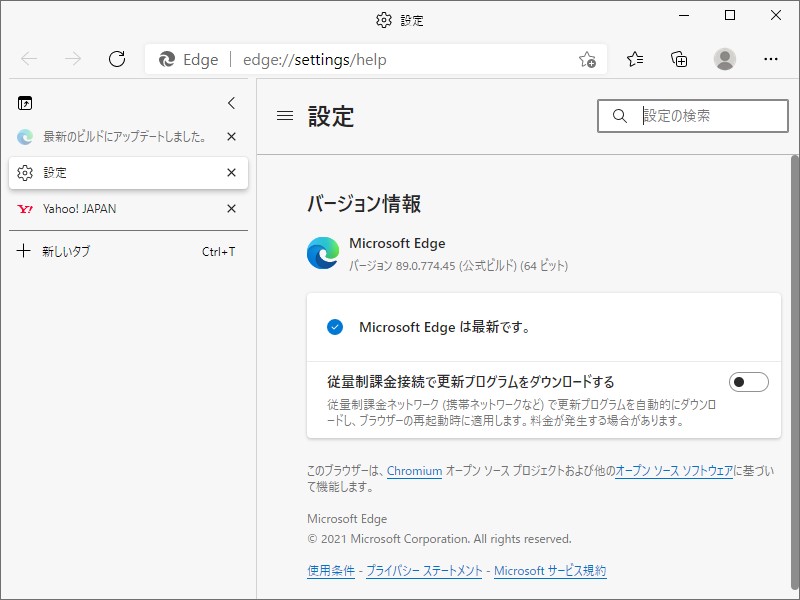The width and height of the screenshot is (800, 600).
Task: Close the Yahoo! JAPAN tab
Action: (231, 209)
